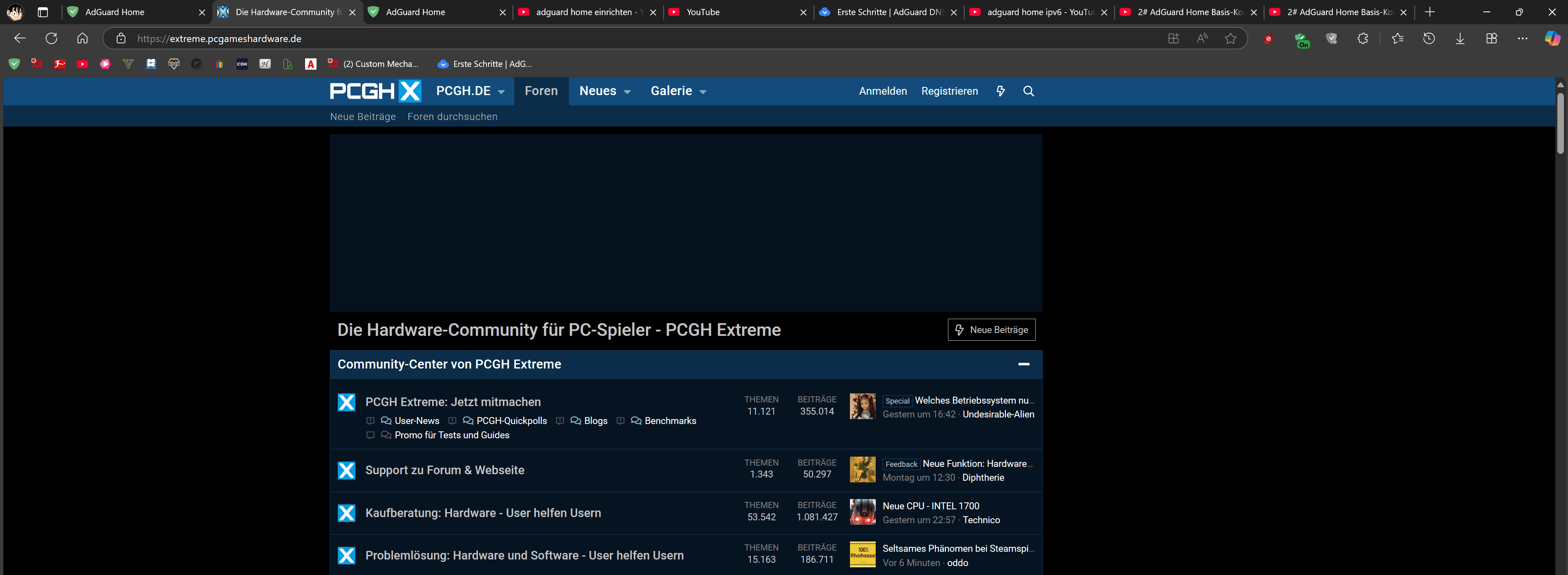This screenshot has width=1568, height=575.
Task: Open the lightning bolt new posts icon
Action: coord(1000,91)
